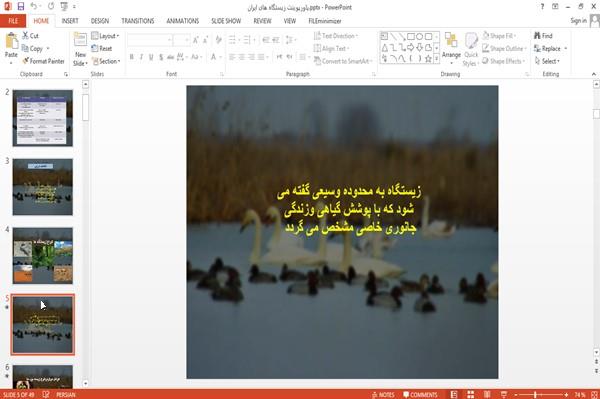Click Shape Effects button
This screenshot has width=600, height=399.
[x=503, y=61]
